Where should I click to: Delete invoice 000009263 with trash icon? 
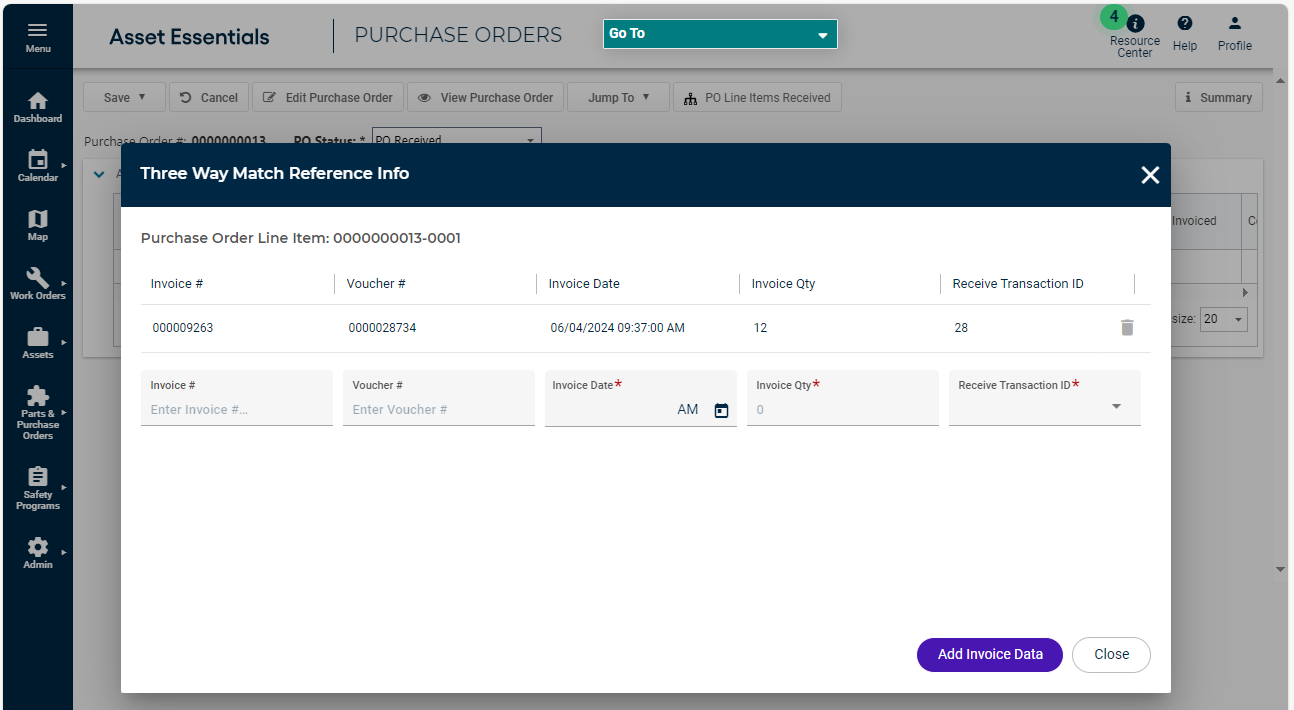point(1127,328)
